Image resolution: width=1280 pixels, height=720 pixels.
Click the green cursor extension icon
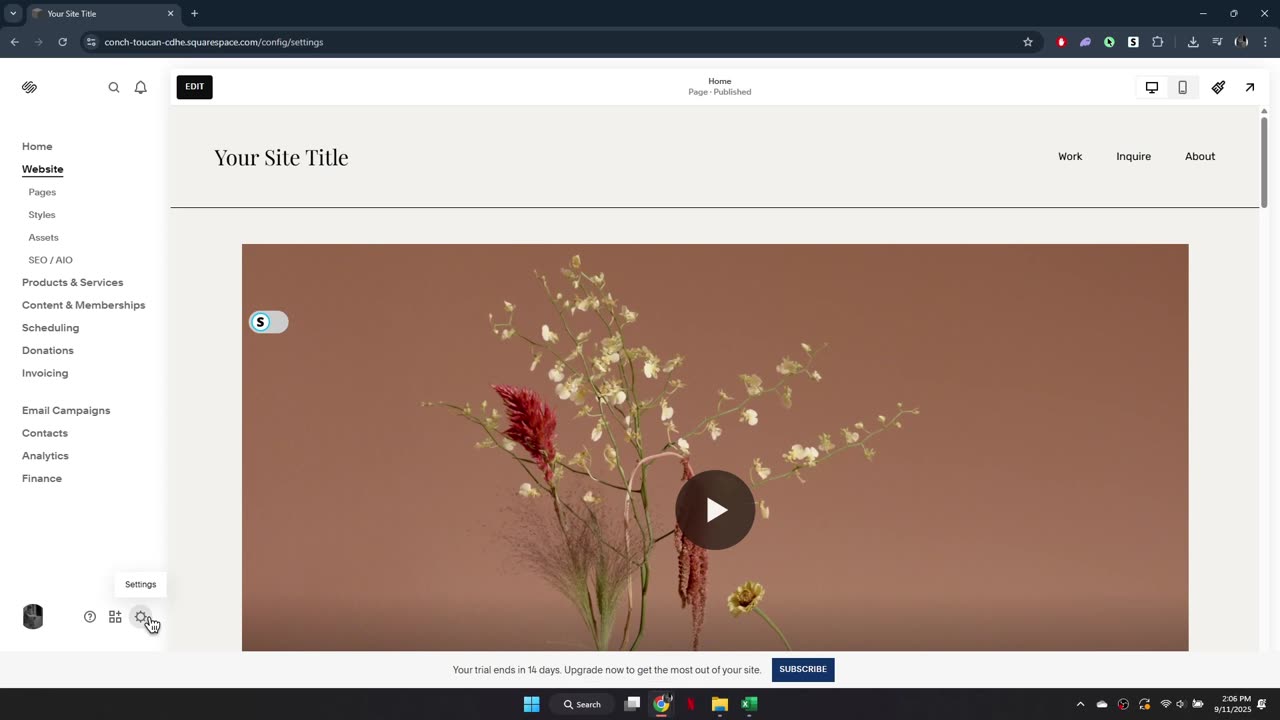1109,42
